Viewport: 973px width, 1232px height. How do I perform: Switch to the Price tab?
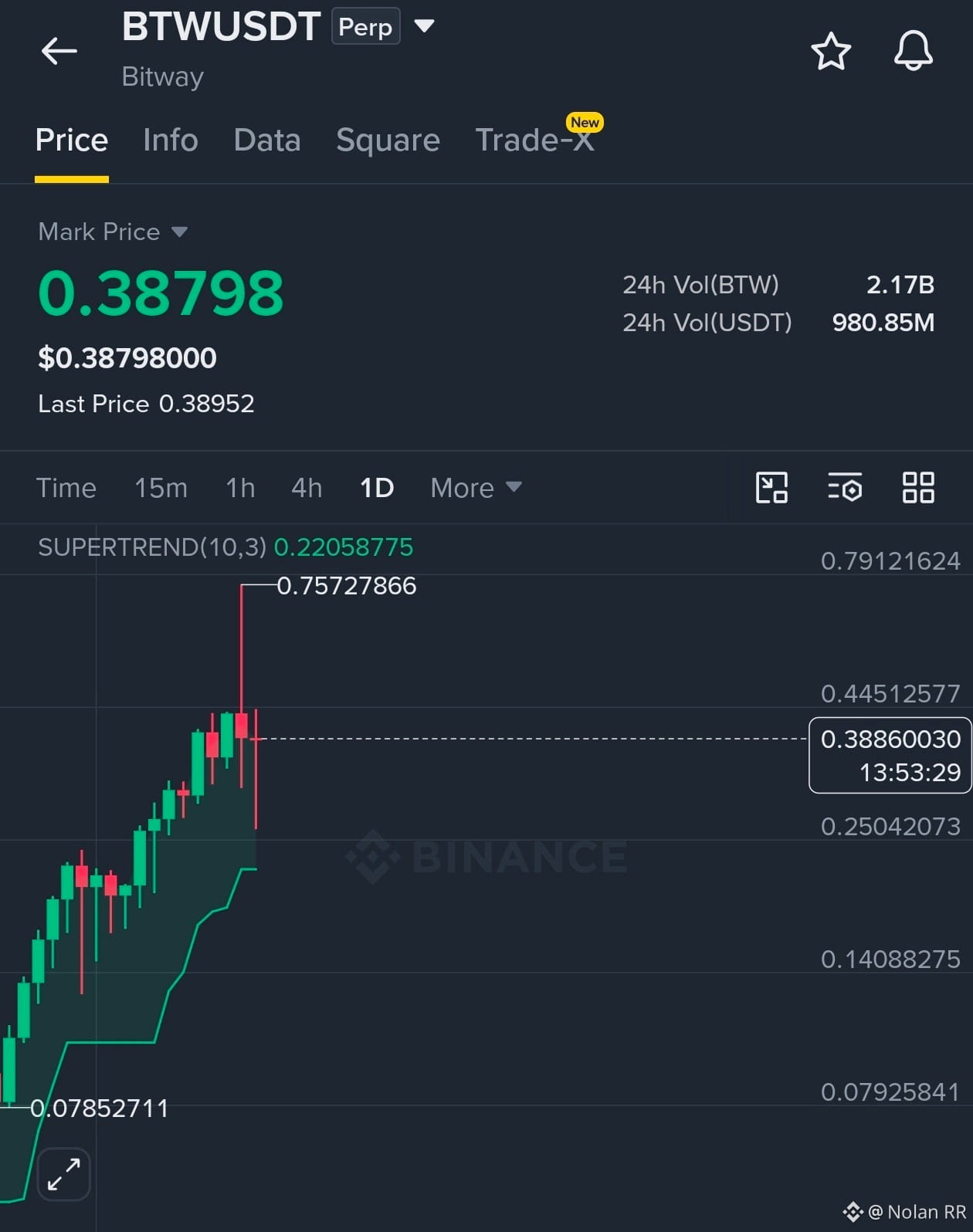click(x=72, y=140)
